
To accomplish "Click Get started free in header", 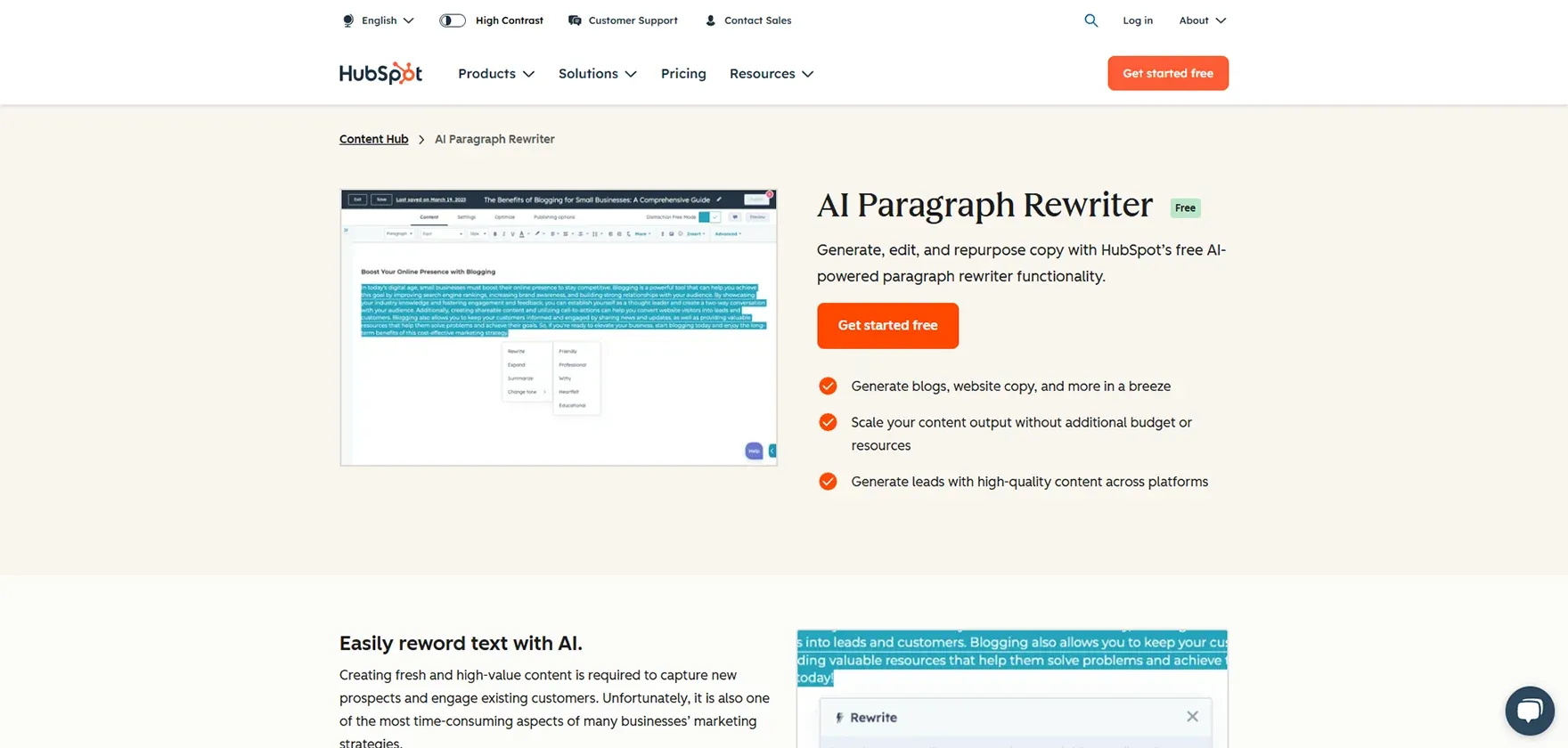I will coord(1168,73).
